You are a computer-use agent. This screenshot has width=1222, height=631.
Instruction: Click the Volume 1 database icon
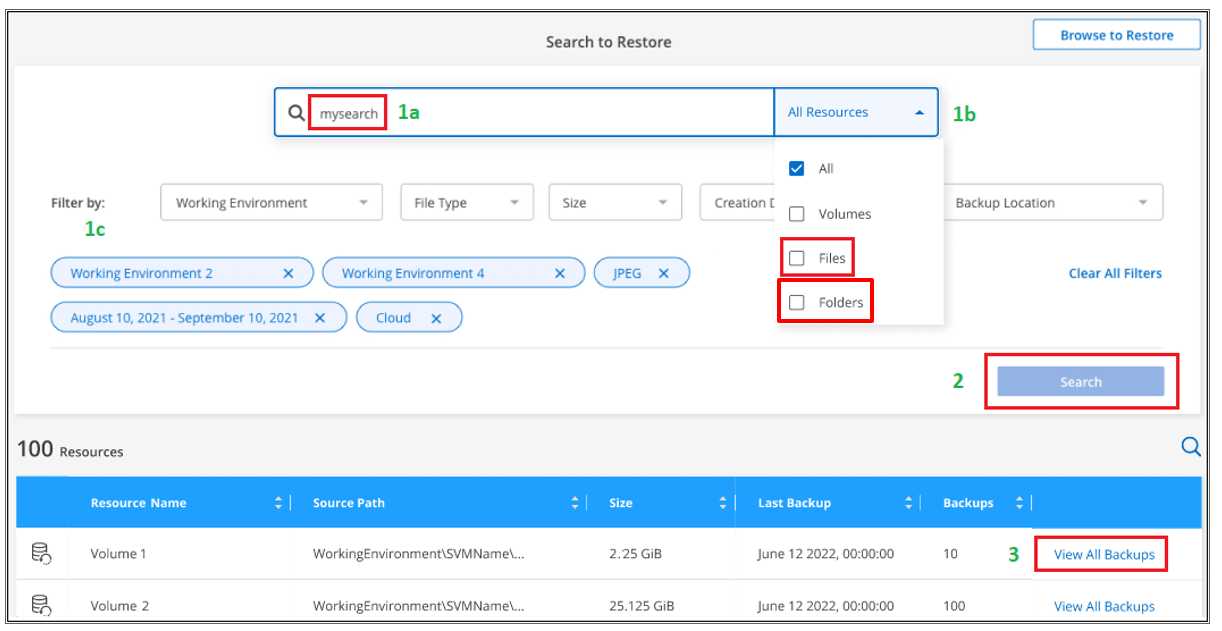pyautogui.click(x=42, y=553)
